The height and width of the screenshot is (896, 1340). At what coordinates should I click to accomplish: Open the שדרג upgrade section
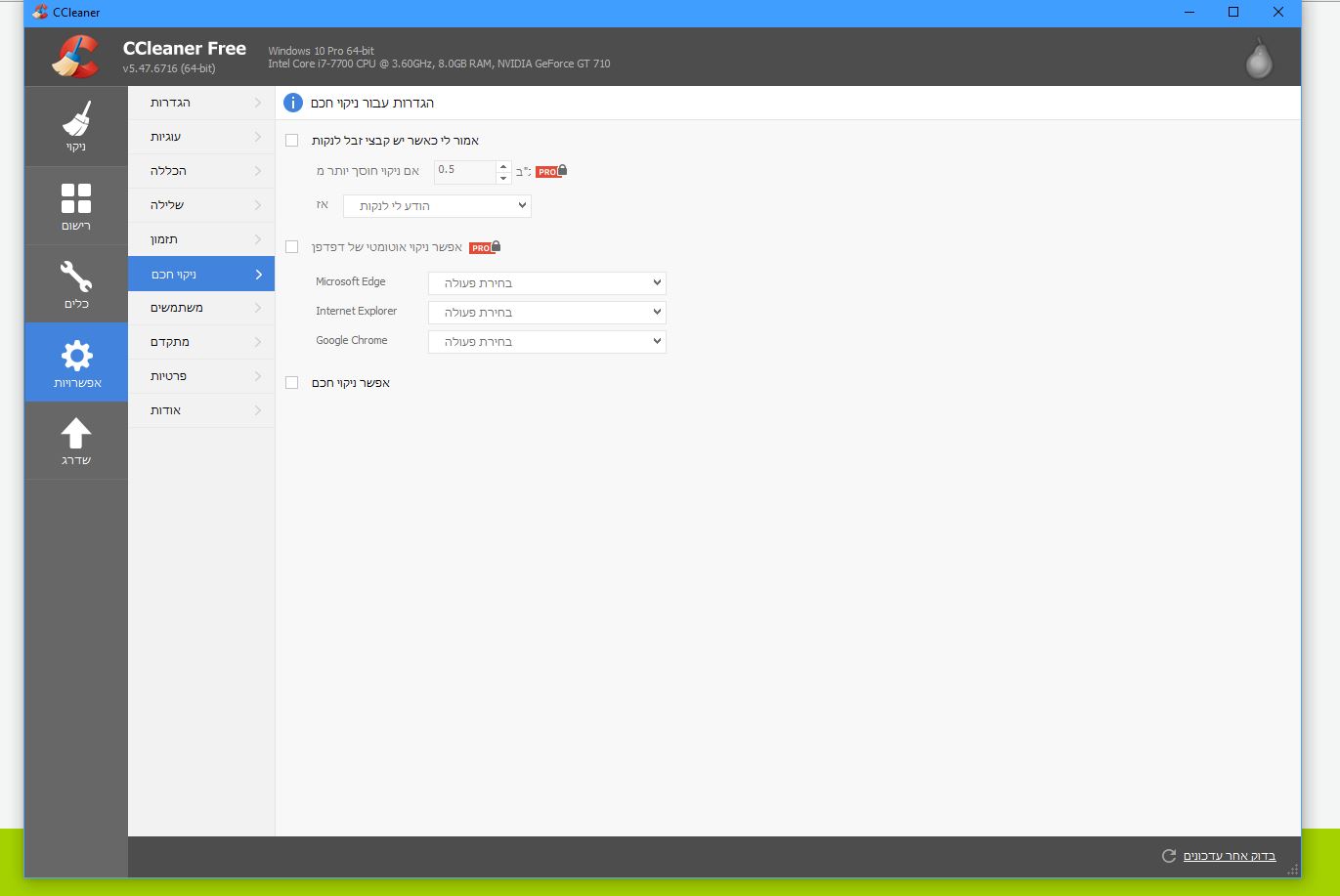76,440
